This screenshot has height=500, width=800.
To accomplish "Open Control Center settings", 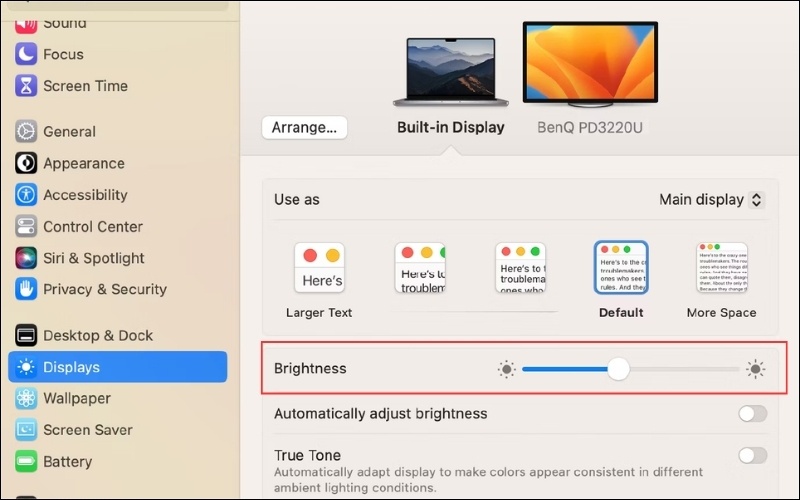I will pos(117,227).
